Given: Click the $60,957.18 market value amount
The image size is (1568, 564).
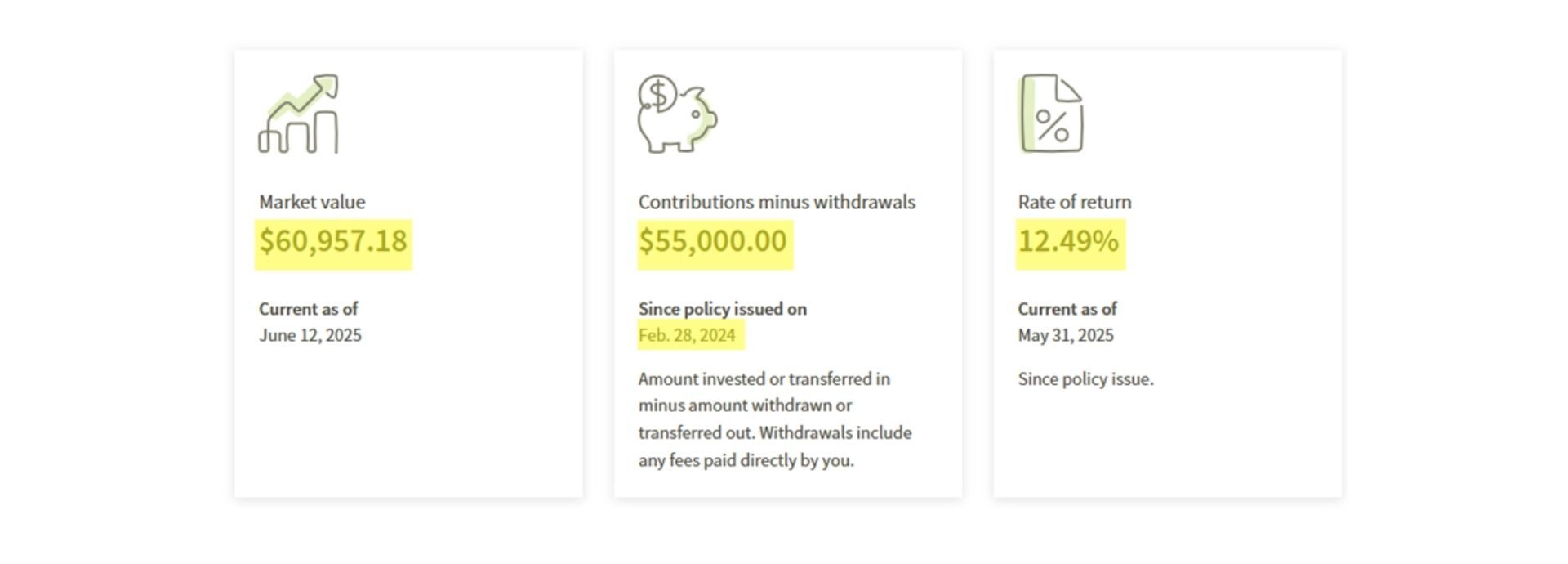Looking at the screenshot, I should point(333,242).
